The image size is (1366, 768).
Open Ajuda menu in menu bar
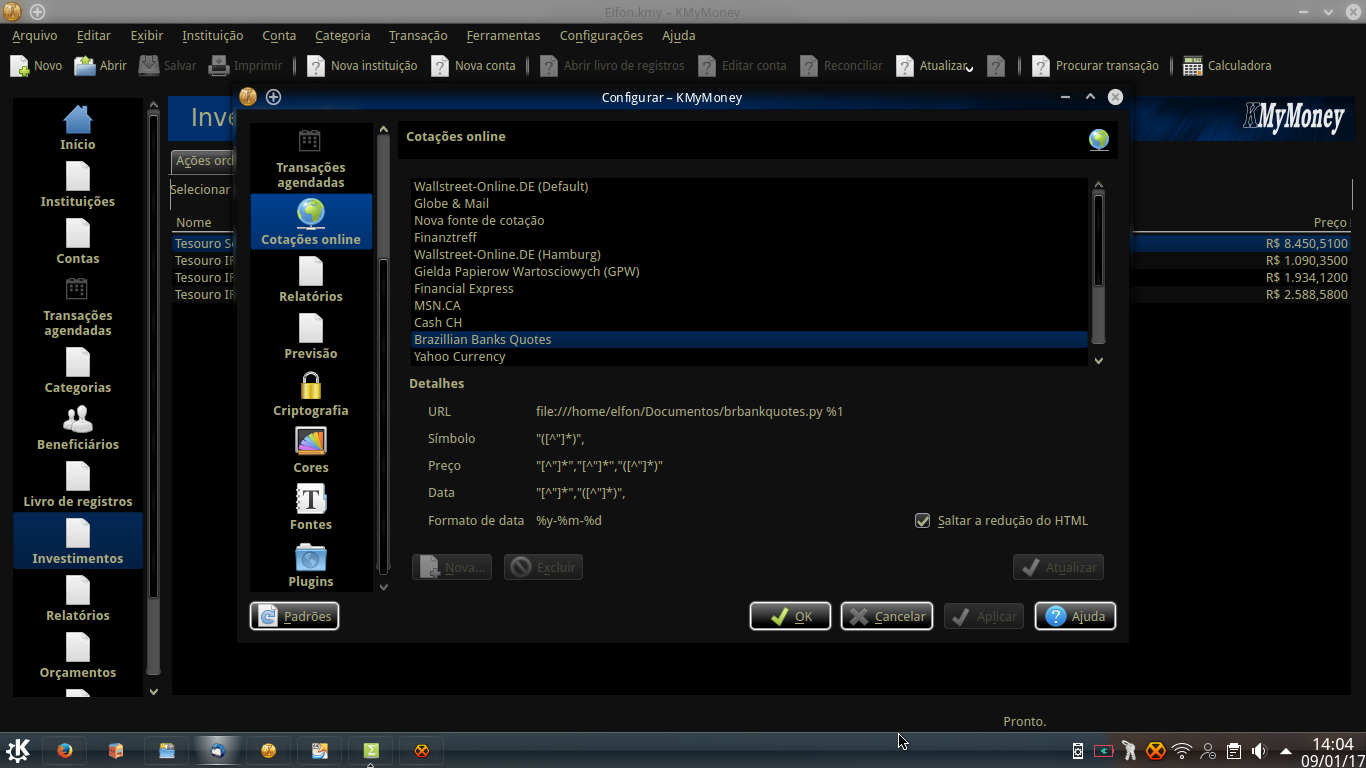tap(679, 36)
